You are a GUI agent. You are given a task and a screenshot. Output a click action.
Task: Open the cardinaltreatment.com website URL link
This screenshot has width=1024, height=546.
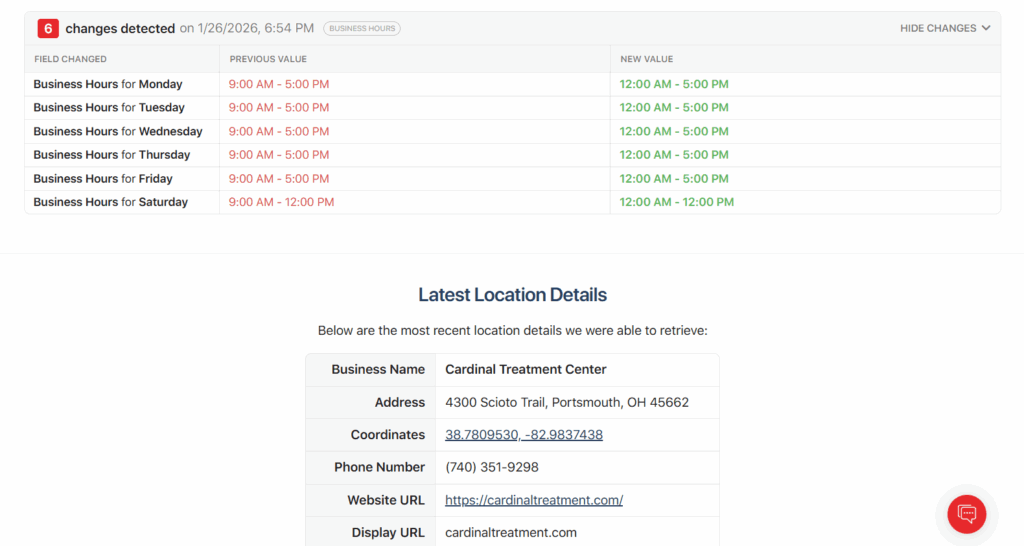(x=534, y=500)
